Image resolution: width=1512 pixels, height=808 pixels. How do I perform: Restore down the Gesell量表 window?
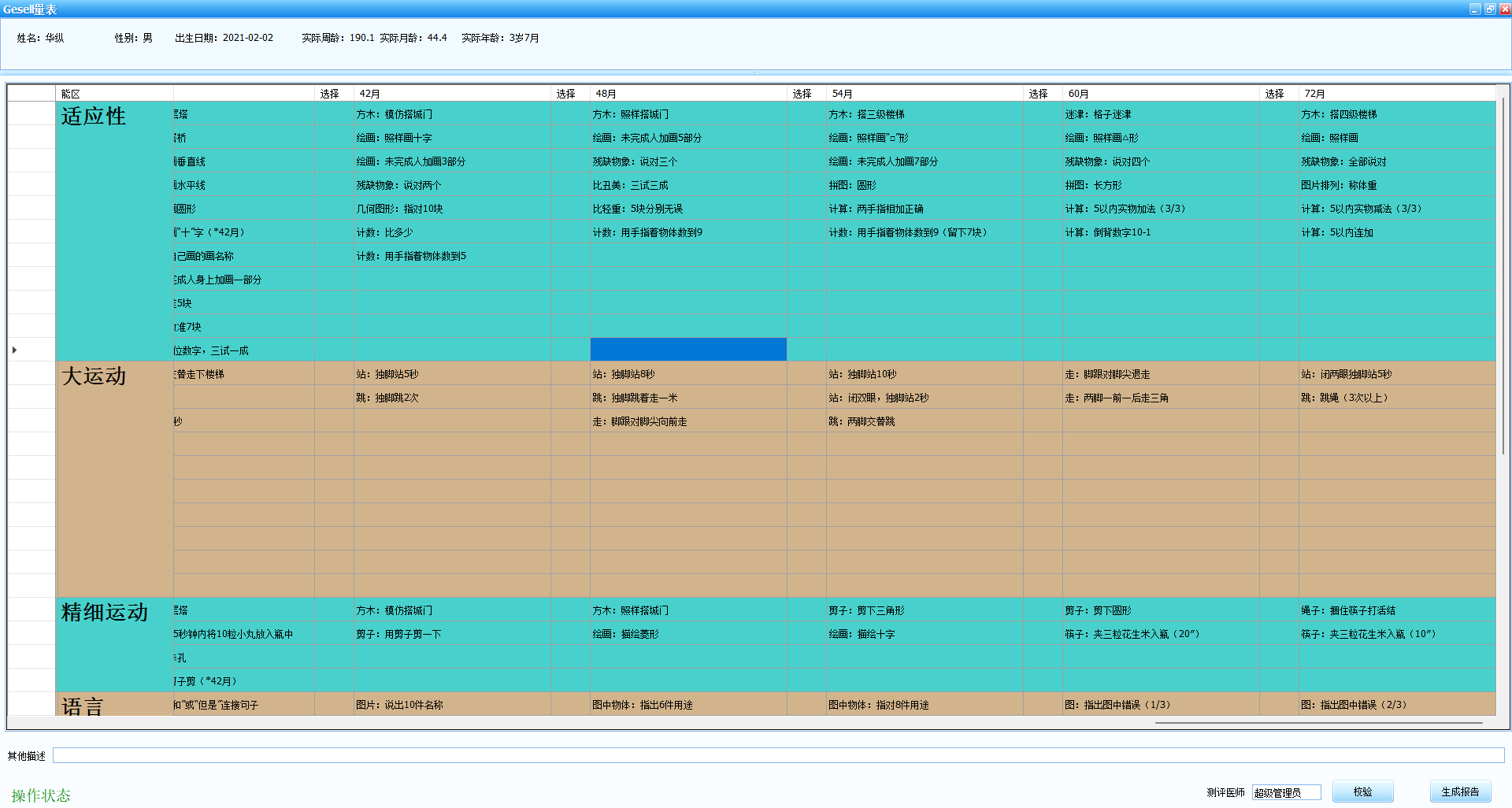(x=1490, y=9)
